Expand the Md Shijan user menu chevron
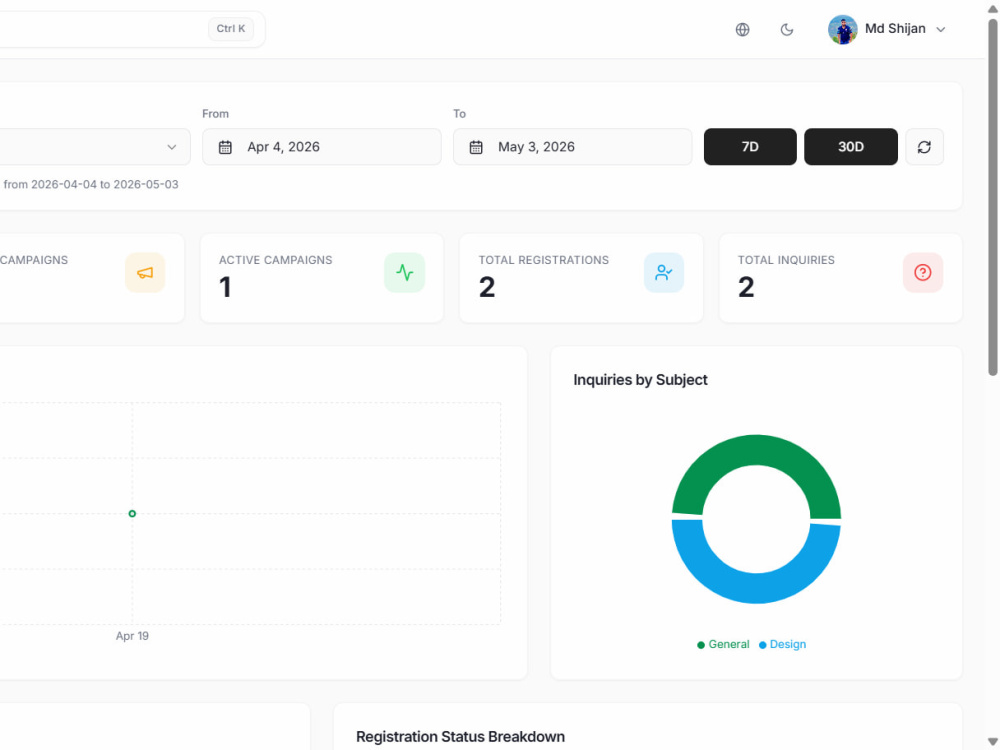 click(x=941, y=29)
